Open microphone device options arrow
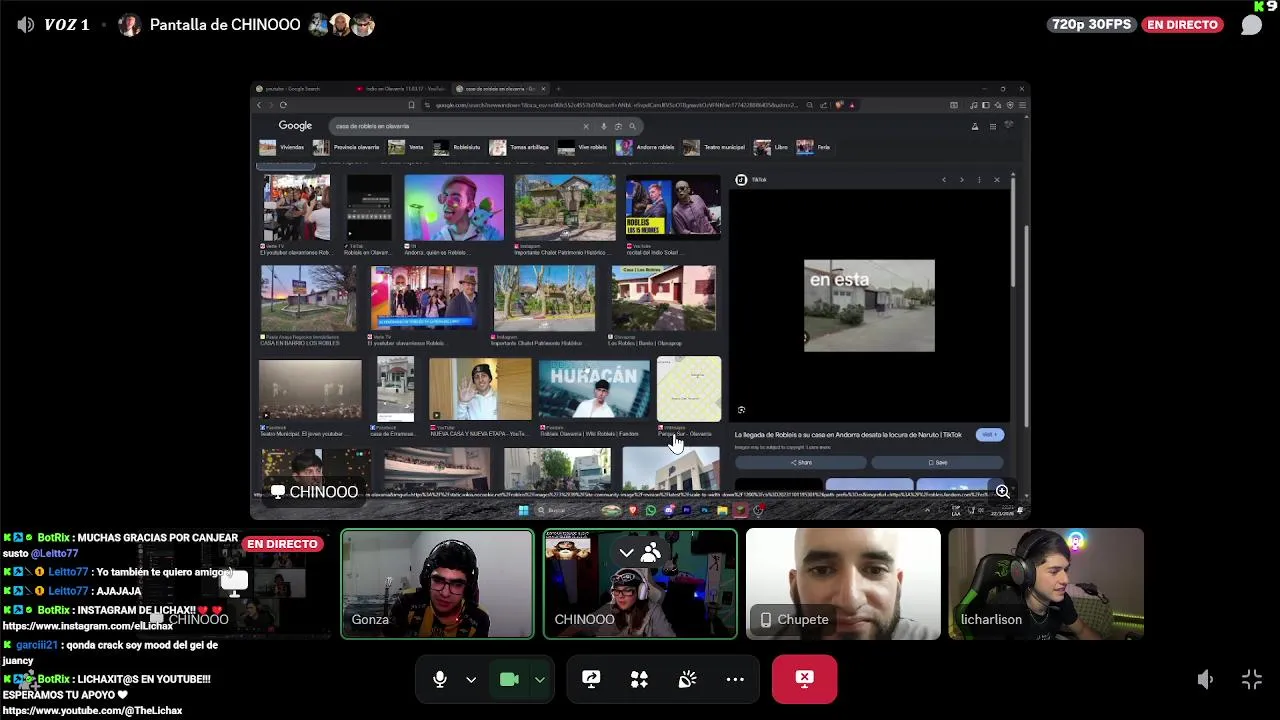This screenshot has width=1280, height=720. 471,680
